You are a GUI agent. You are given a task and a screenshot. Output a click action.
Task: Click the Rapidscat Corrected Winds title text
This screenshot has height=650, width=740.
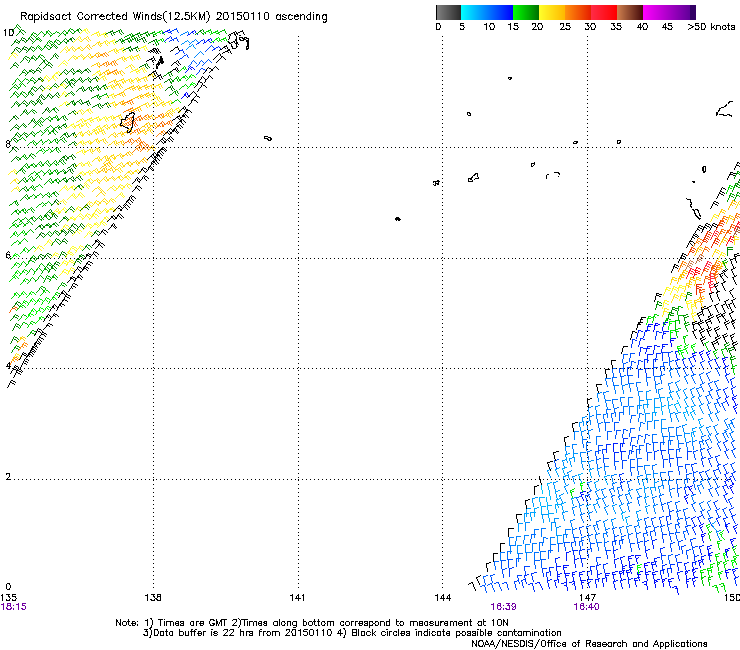[x=174, y=17]
